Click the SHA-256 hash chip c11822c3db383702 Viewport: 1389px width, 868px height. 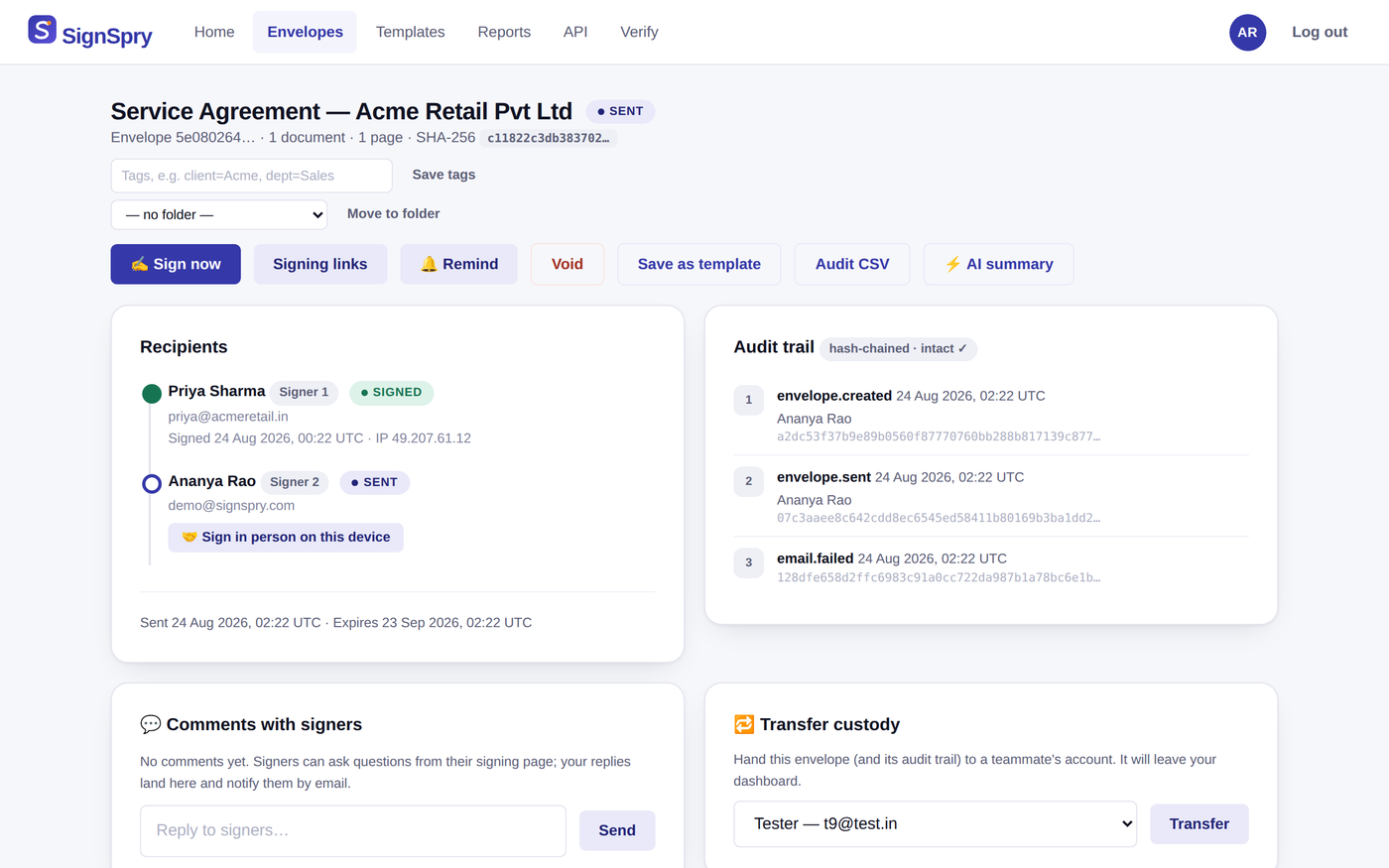(x=548, y=139)
